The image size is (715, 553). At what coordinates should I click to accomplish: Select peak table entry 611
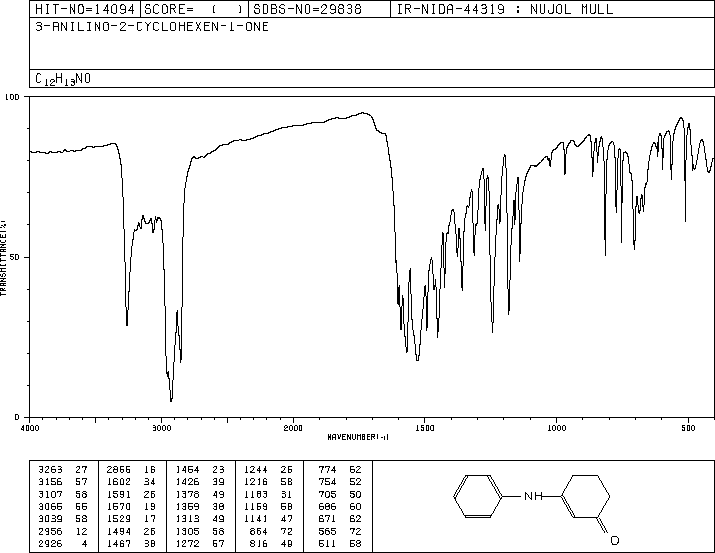pyautogui.click(x=327, y=543)
